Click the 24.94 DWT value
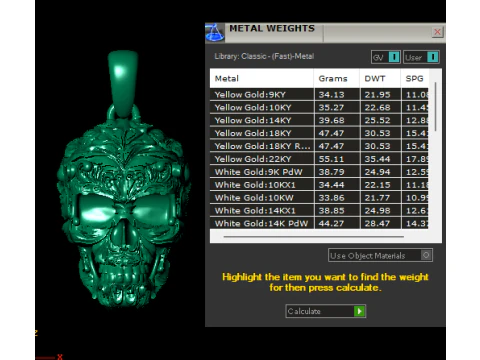Image resolution: width=480 pixels, height=360 pixels. click(x=377, y=172)
